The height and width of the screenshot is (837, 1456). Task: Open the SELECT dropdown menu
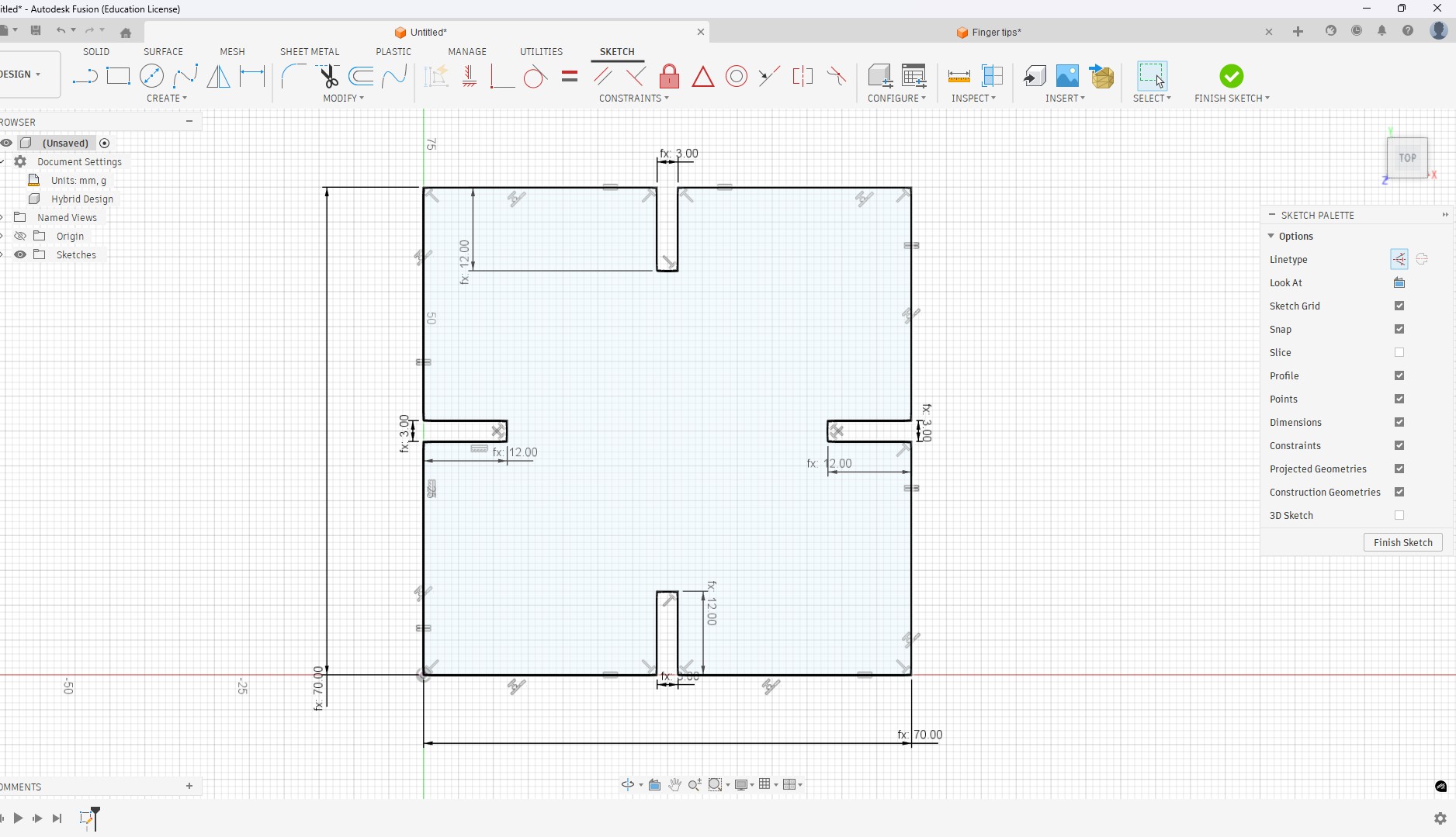1152,99
